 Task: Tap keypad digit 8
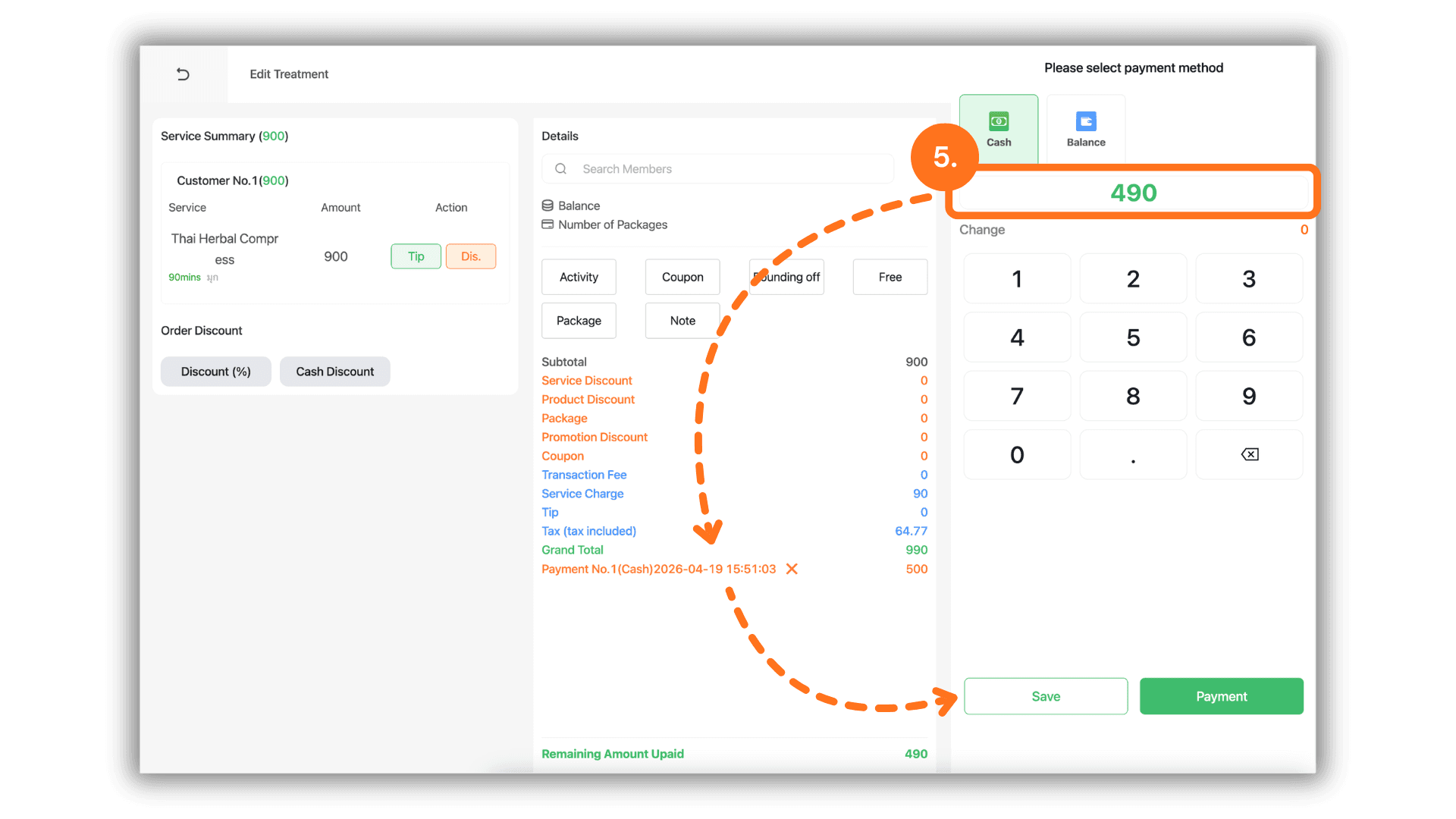1133,396
